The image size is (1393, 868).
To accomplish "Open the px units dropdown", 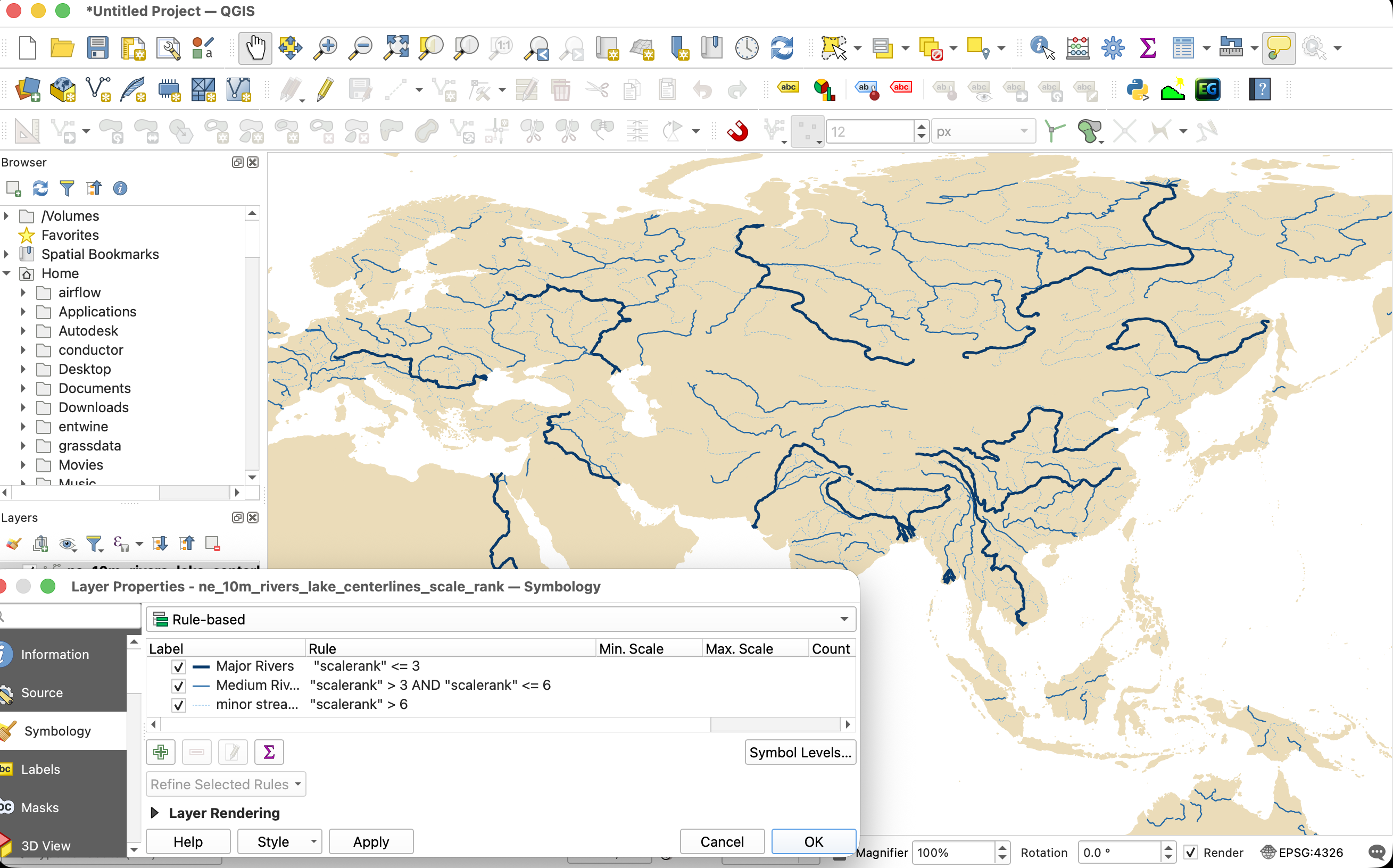I will pyautogui.click(x=983, y=131).
